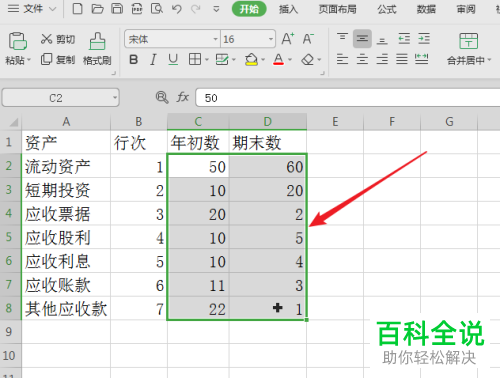500x378 pixels.
Task: Open the 文件 menu
Action: point(32,9)
